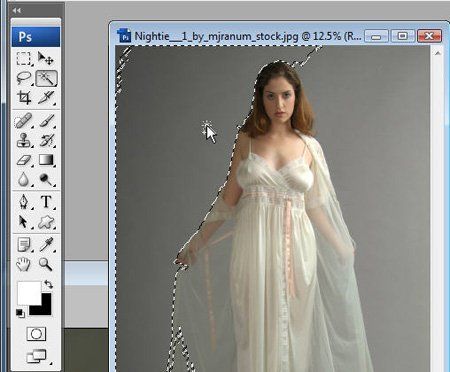The height and width of the screenshot is (372, 450).
Task: Select the Eyedropper tool
Action: pyautogui.click(x=46, y=245)
